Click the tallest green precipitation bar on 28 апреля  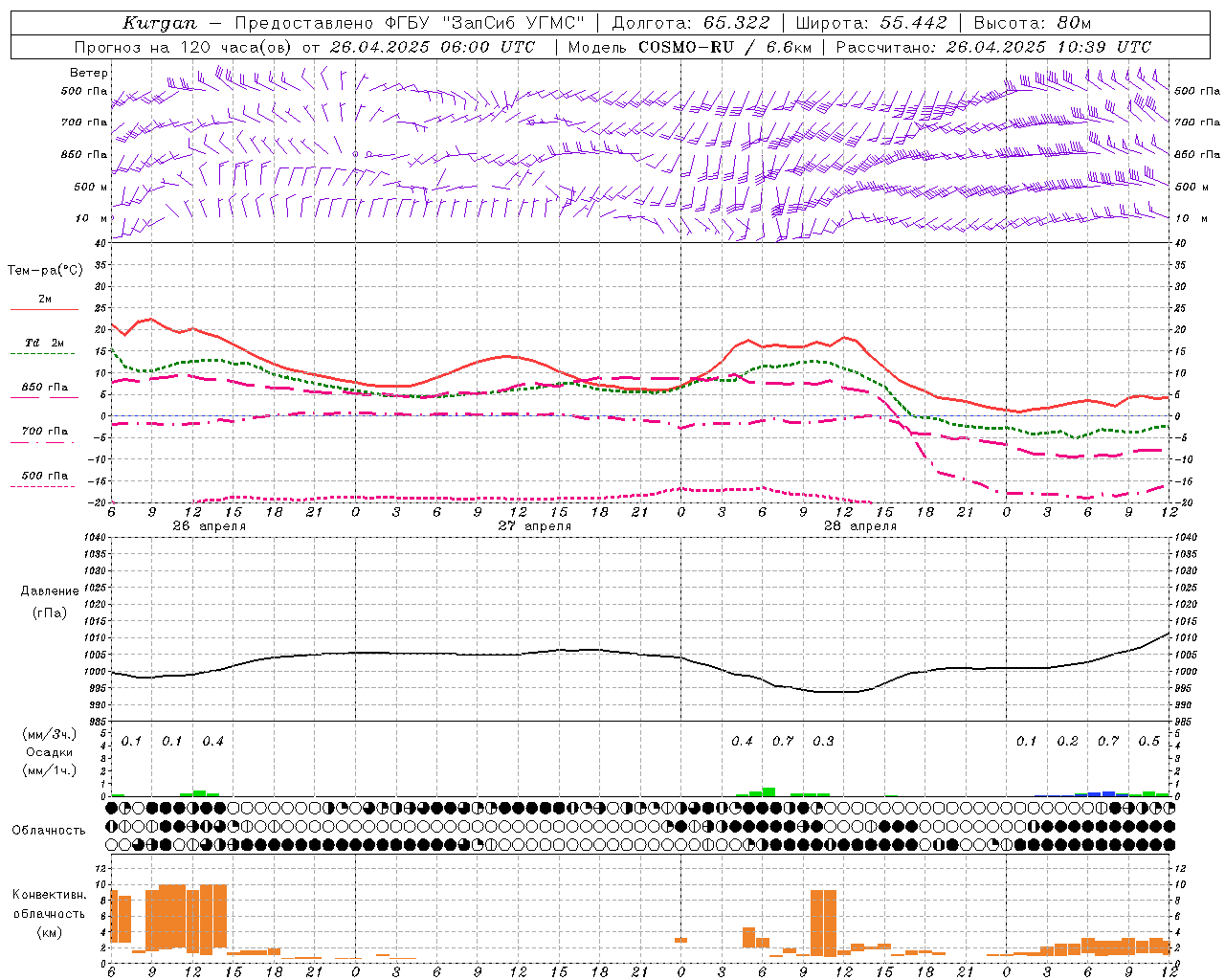pos(768,792)
